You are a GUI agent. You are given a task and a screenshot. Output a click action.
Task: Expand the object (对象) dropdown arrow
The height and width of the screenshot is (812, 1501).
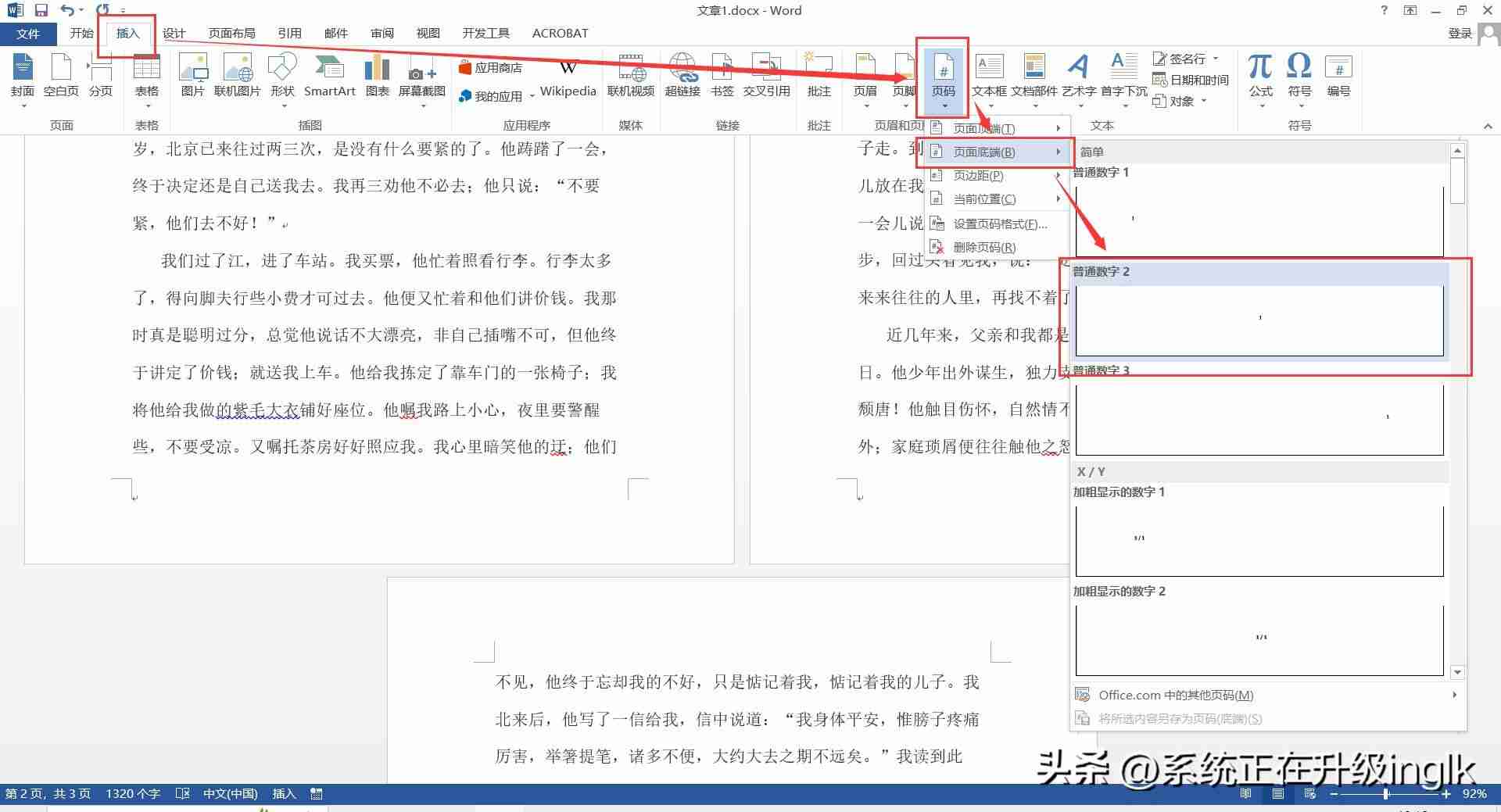pos(1204,101)
